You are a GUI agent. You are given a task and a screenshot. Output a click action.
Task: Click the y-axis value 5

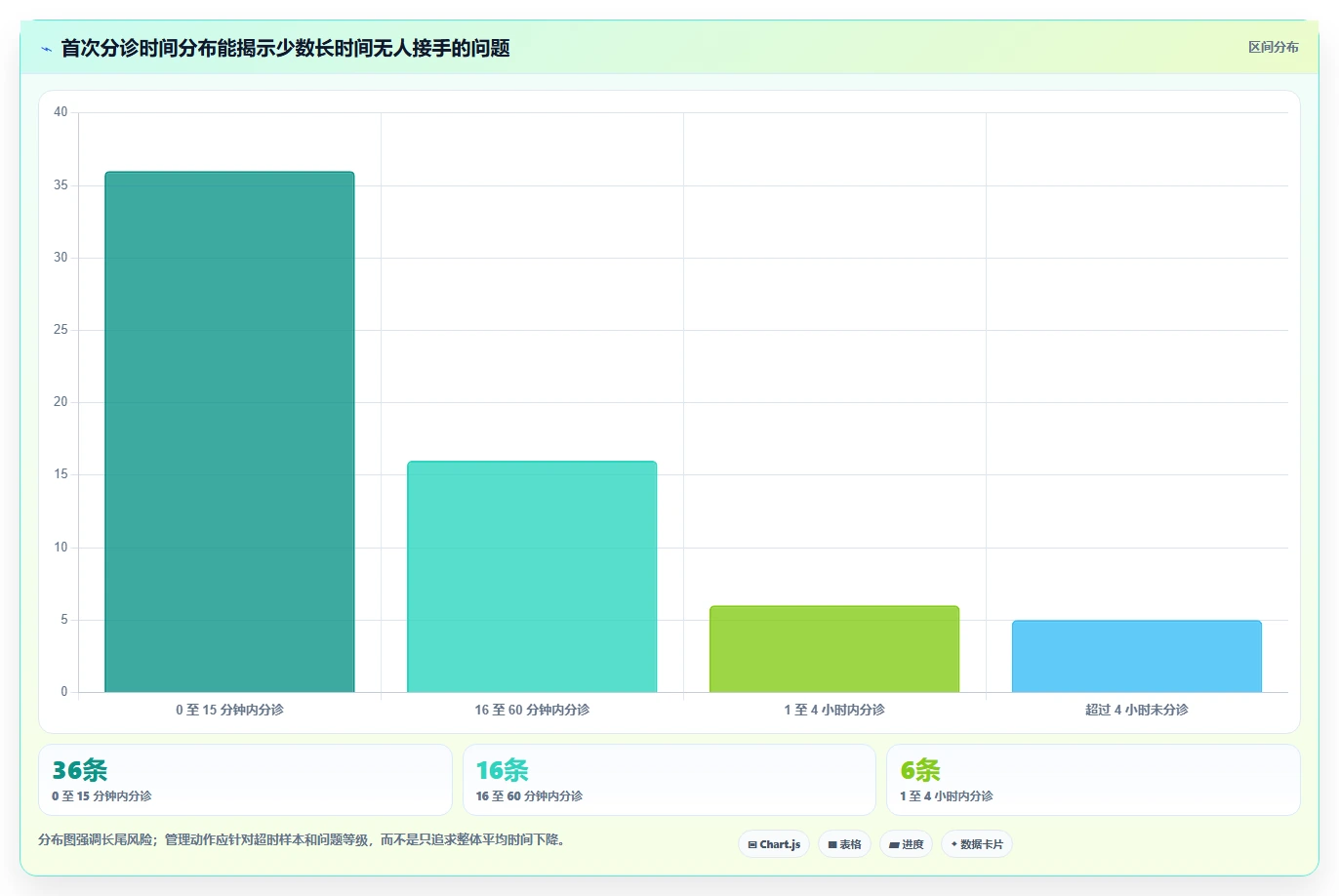tap(63, 620)
